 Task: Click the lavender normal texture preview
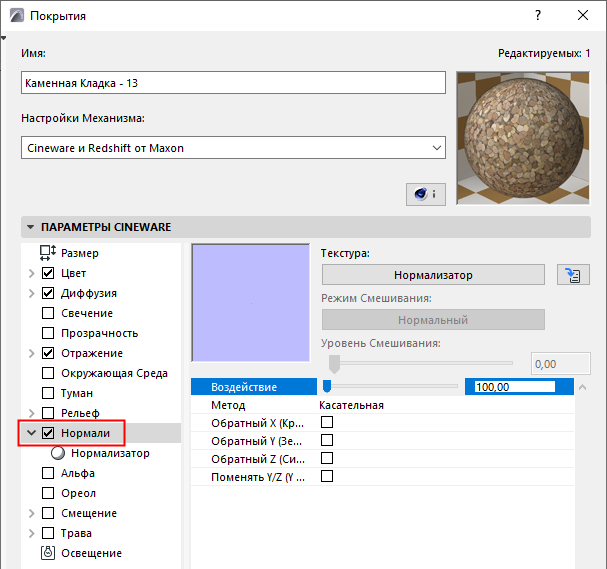(x=250, y=303)
